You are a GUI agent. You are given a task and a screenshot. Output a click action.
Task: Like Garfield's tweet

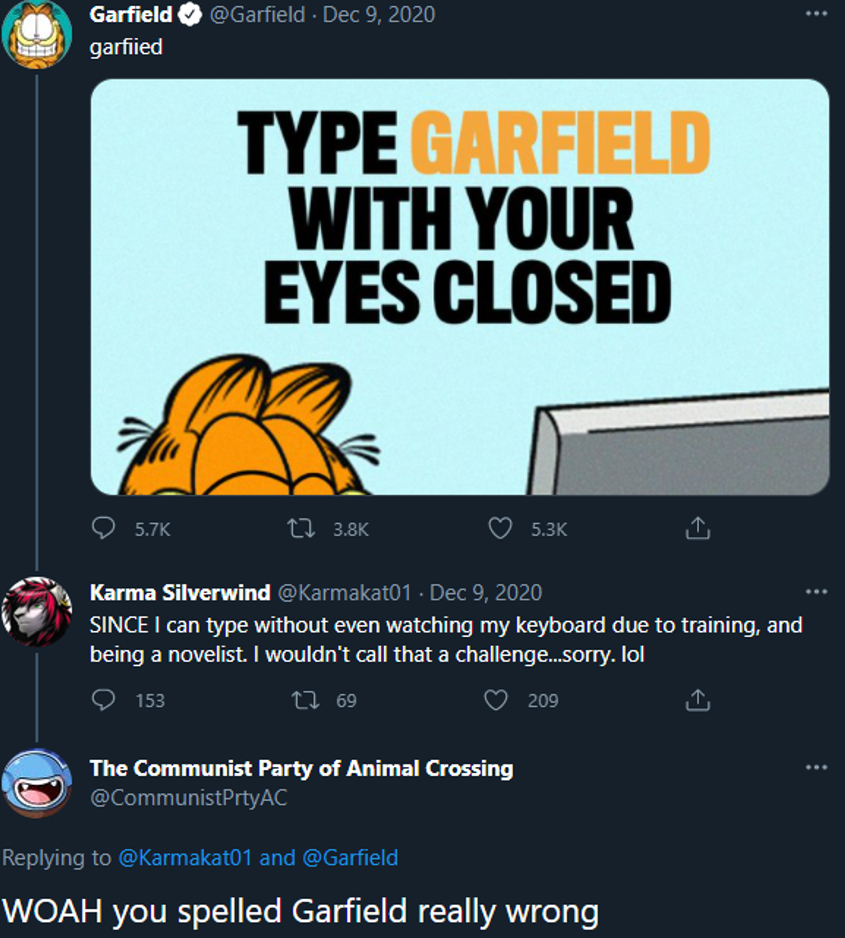[499, 529]
